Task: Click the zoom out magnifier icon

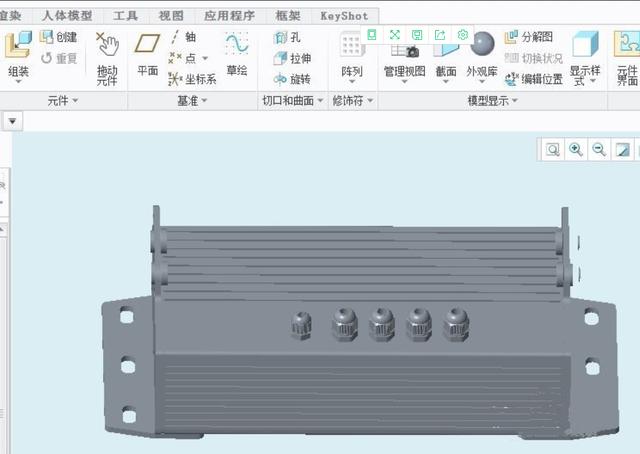Action: coord(599,150)
